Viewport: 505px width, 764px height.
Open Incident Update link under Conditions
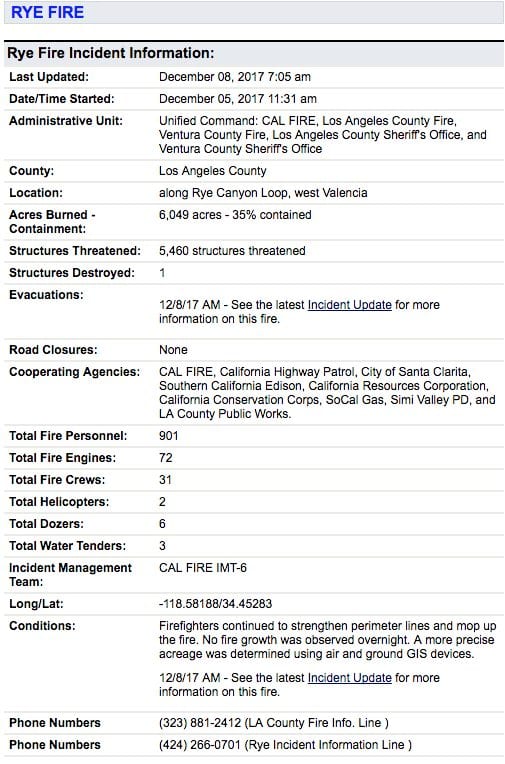pos(349,678)
